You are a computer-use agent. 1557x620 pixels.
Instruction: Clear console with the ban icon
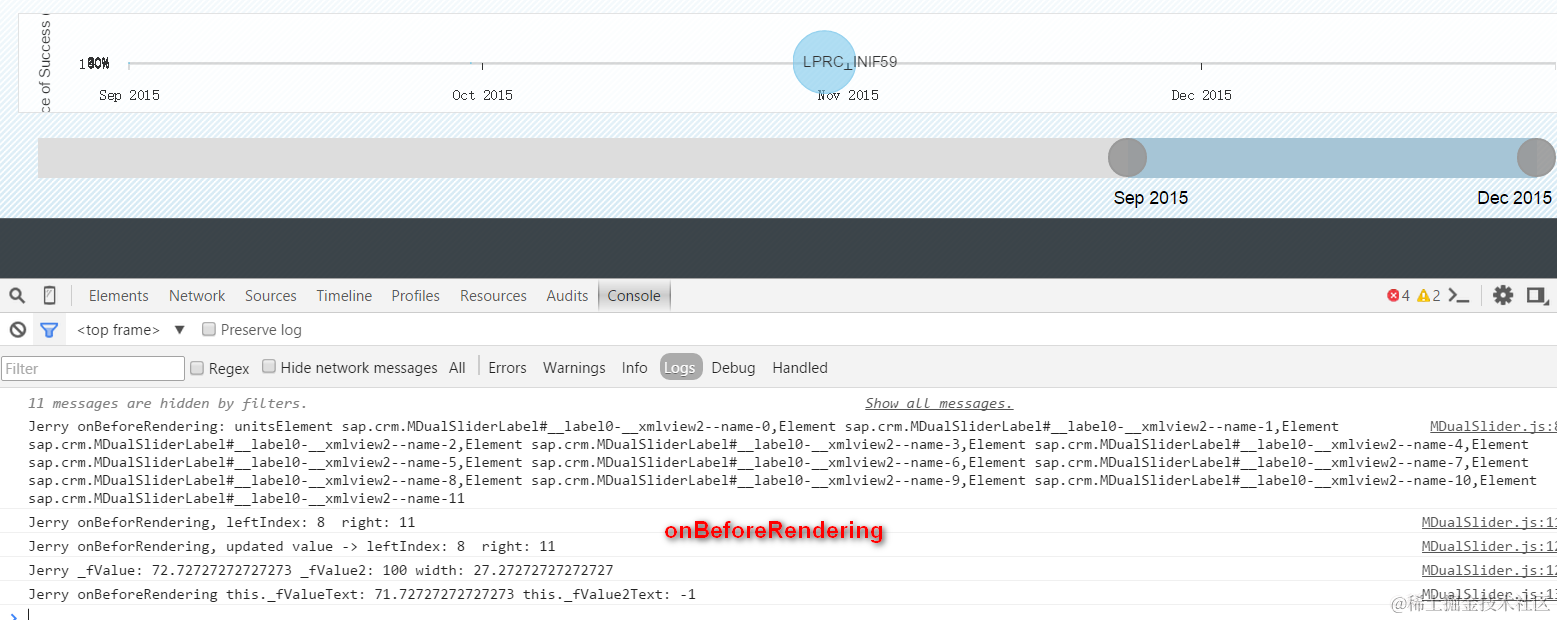click(x=17, y=329)
